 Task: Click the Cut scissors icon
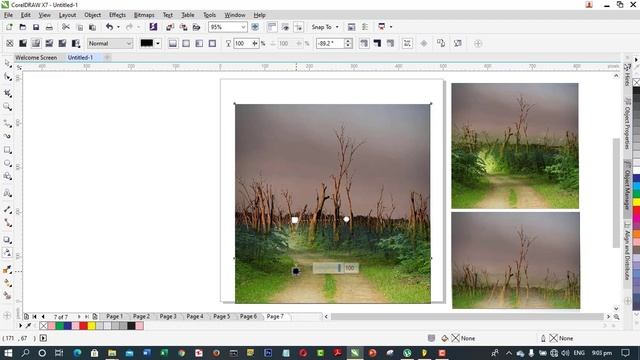click(x=66, y=27)
